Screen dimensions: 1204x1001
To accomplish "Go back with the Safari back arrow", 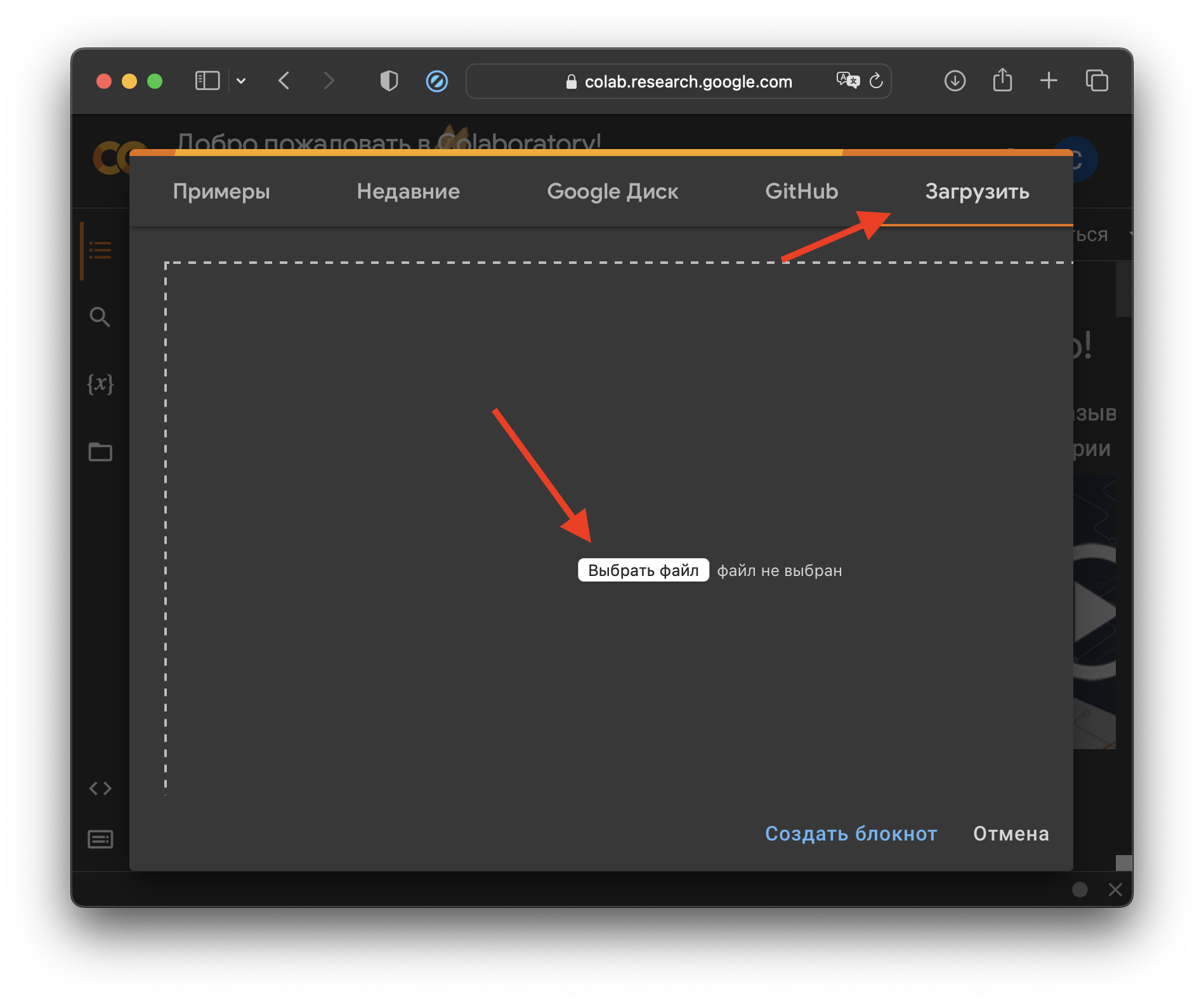I will [284, 81].
